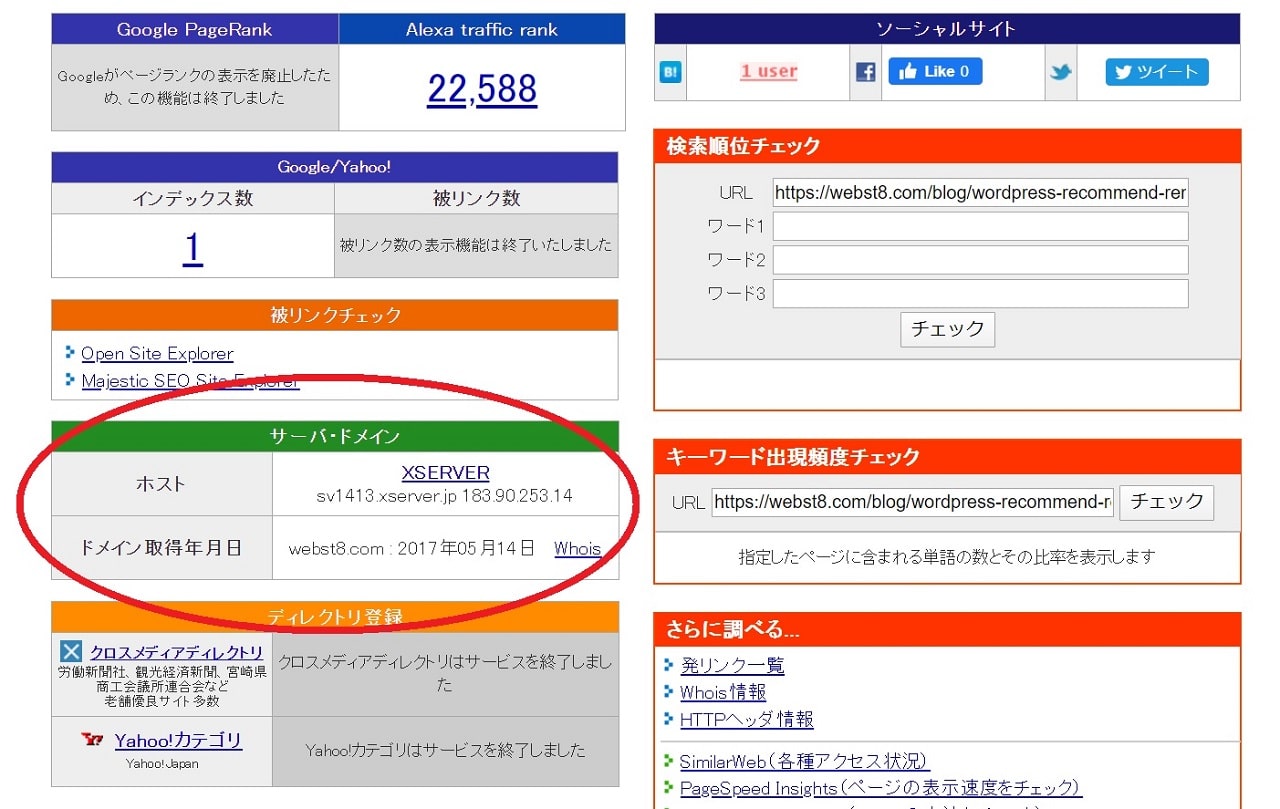Open the Alexa traffic rank 22,588 link
The height and width of the screenshot is (809, 1280).
coord(481,89)
